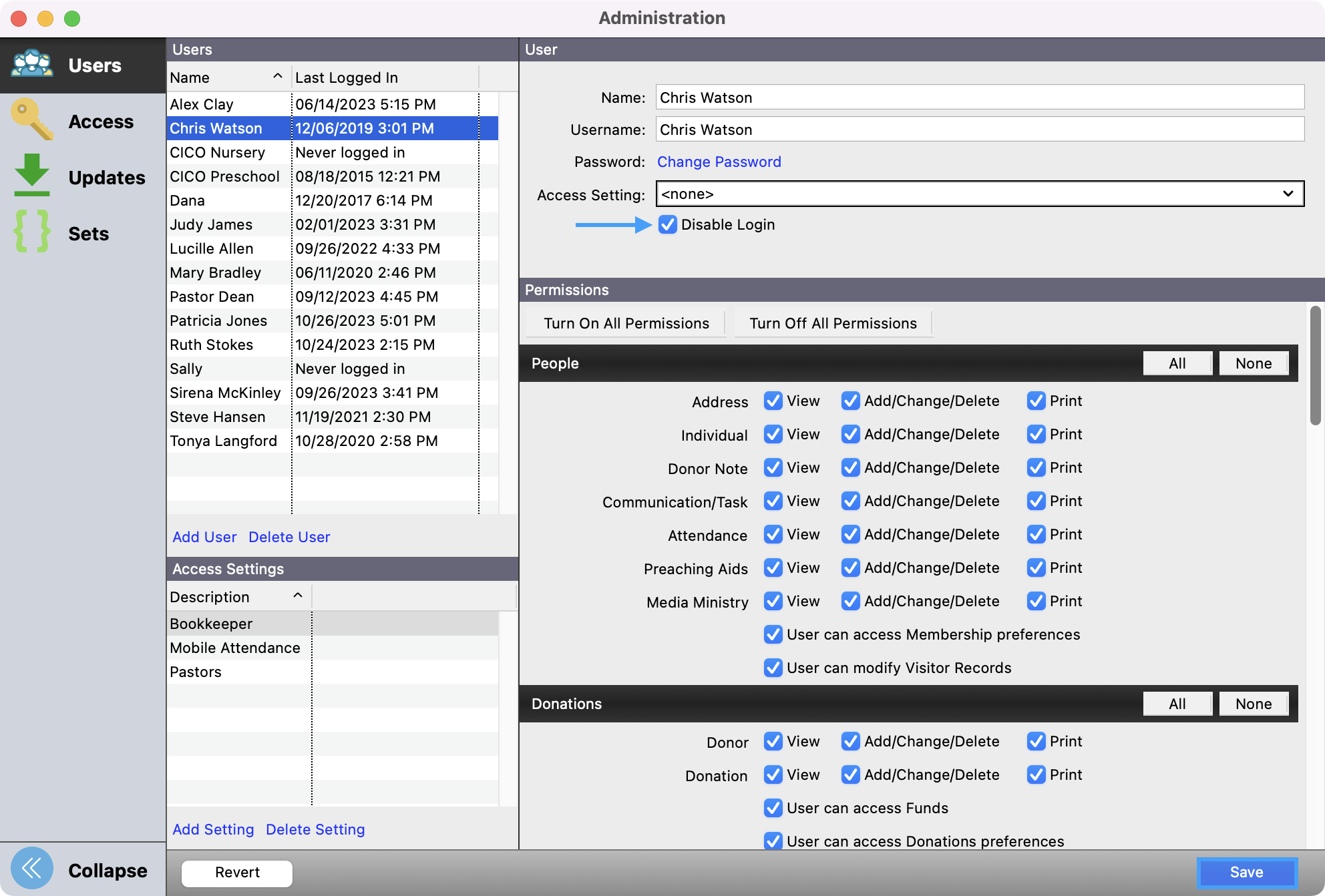Sort access settings by Description arrow
The image size is (1325, 896).
coord(298,596)
